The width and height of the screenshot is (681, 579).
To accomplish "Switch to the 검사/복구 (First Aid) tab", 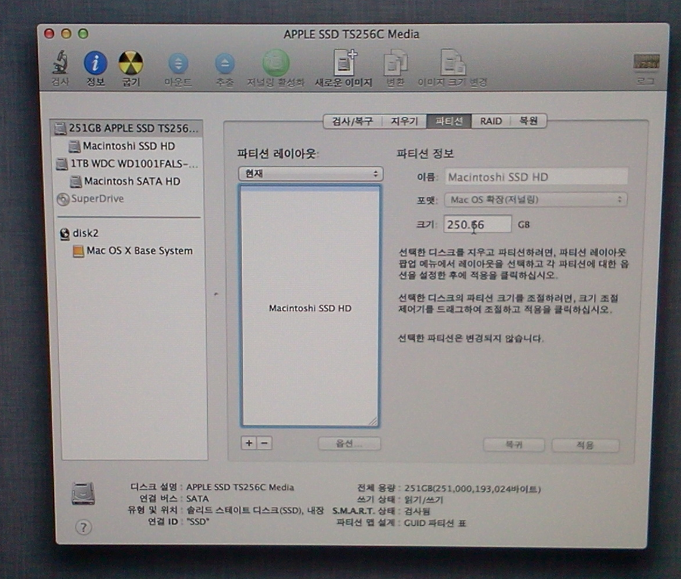I will tap(352, 121).
